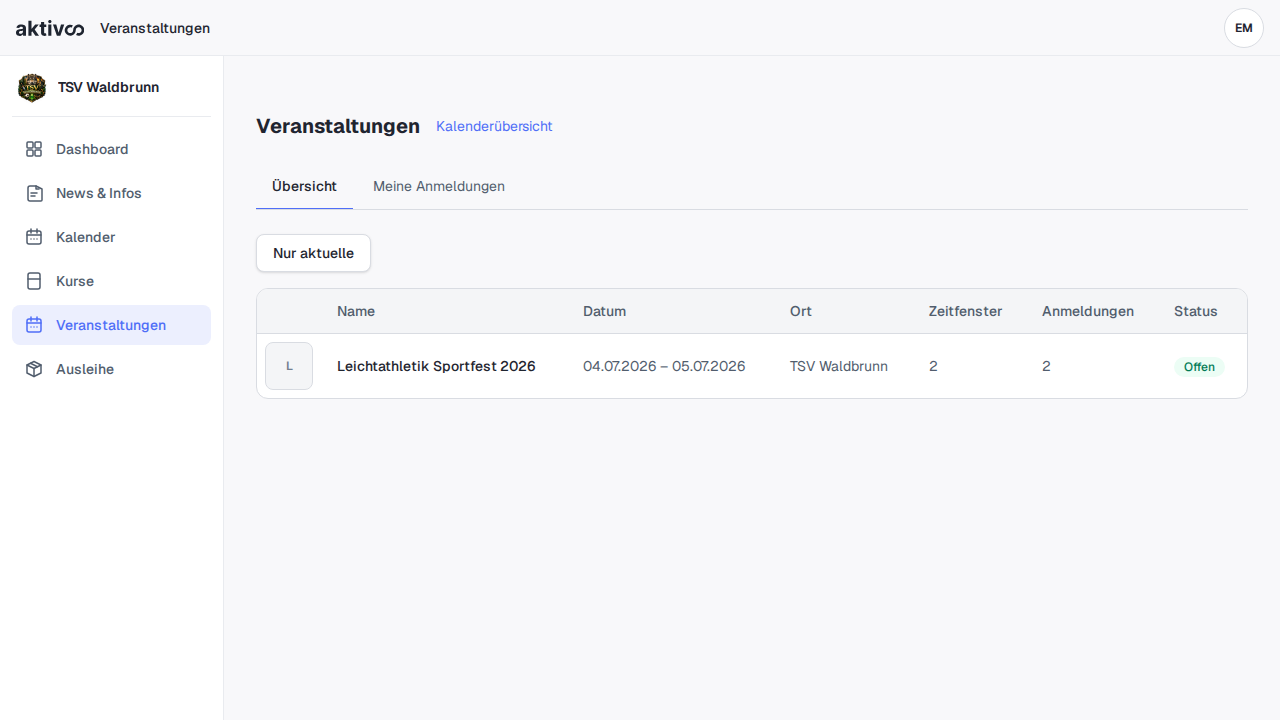Open the Ausleihe section

[111, 369]
